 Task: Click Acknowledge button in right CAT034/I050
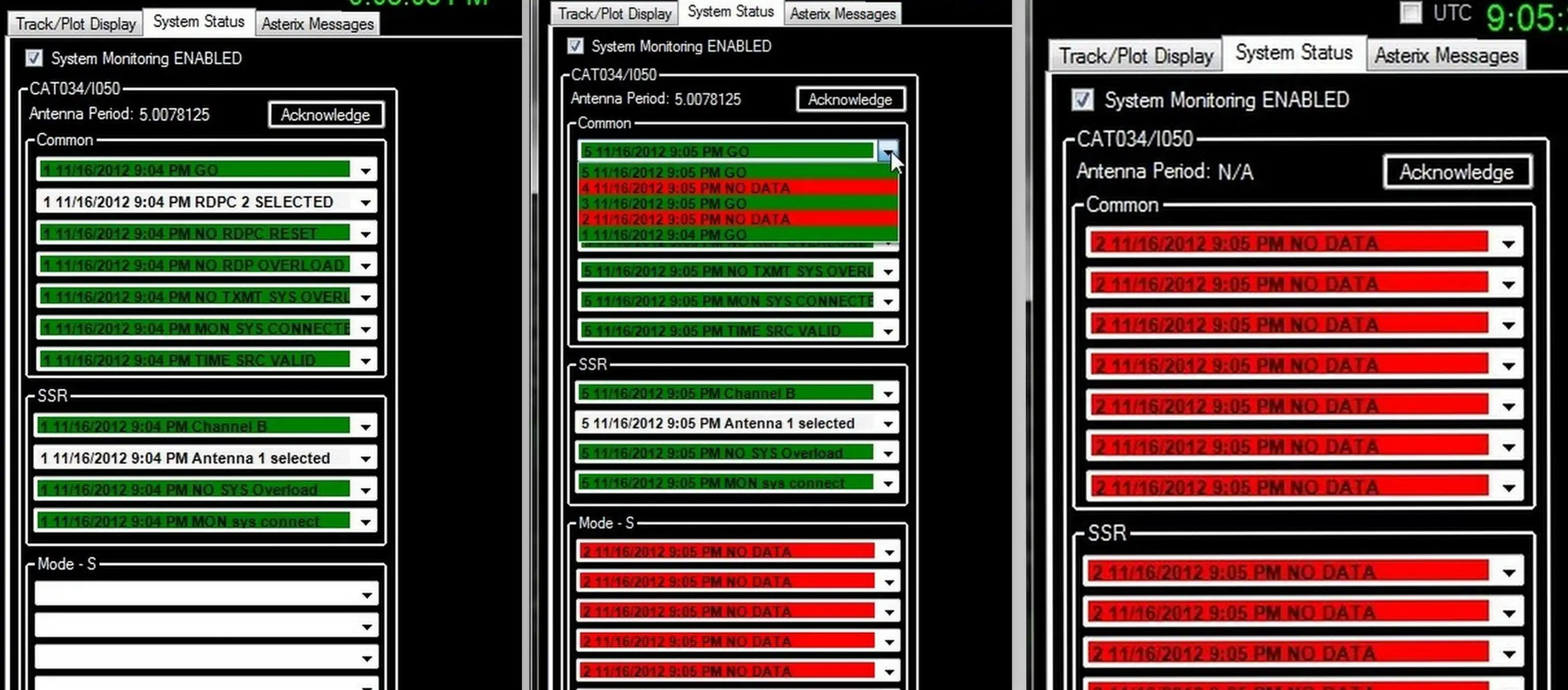tap(1456, 172)
